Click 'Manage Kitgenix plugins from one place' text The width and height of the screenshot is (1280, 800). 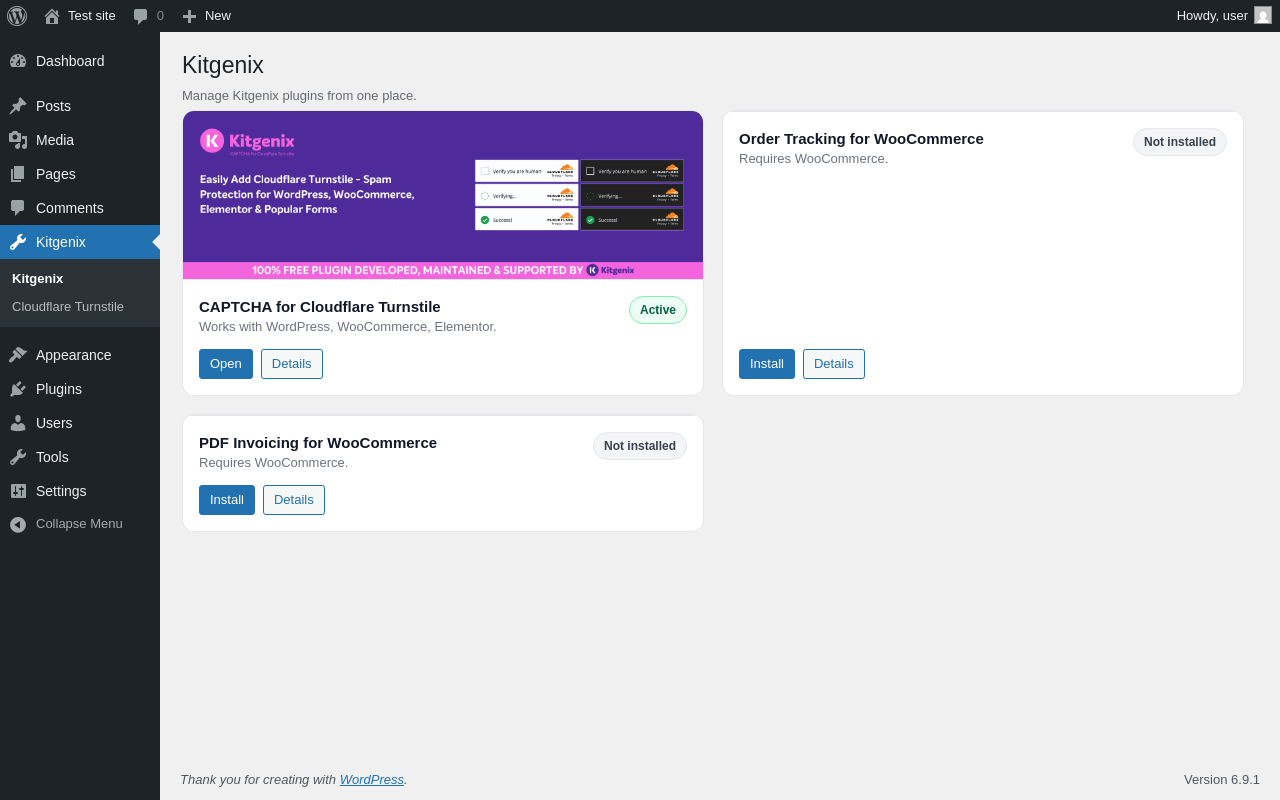click(x=299, y=96)
